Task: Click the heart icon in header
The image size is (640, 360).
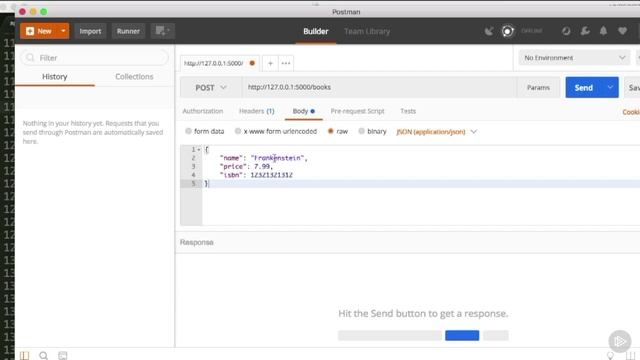Action: (x=622, y=31)
